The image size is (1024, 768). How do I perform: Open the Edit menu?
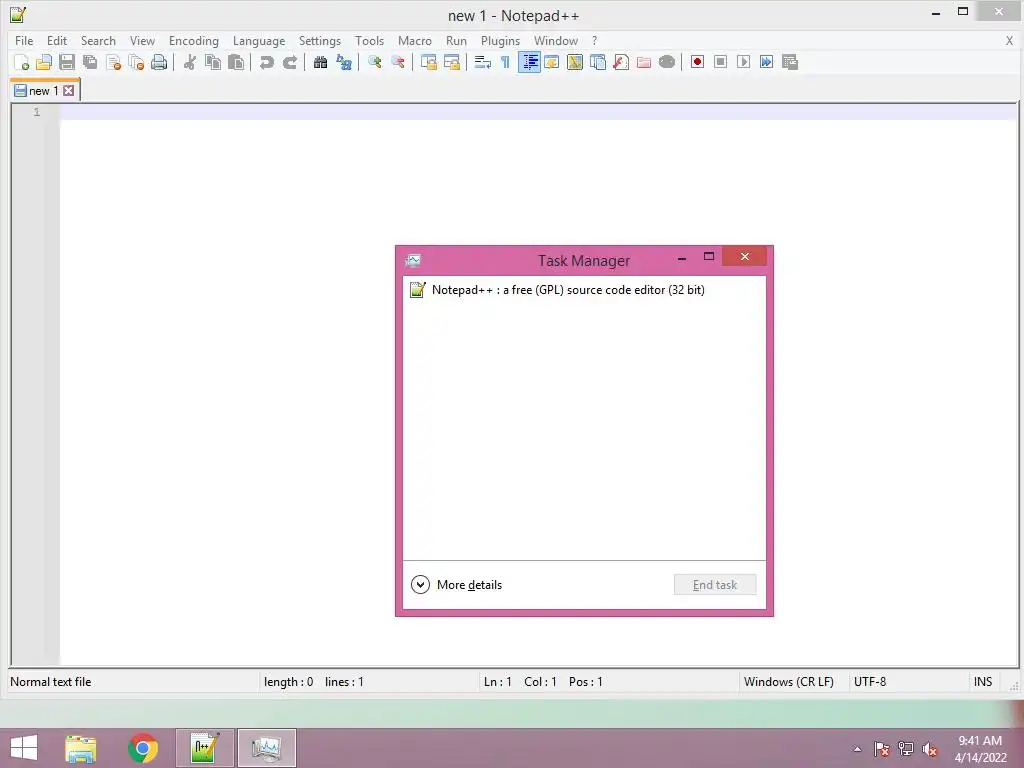point(57,40)
